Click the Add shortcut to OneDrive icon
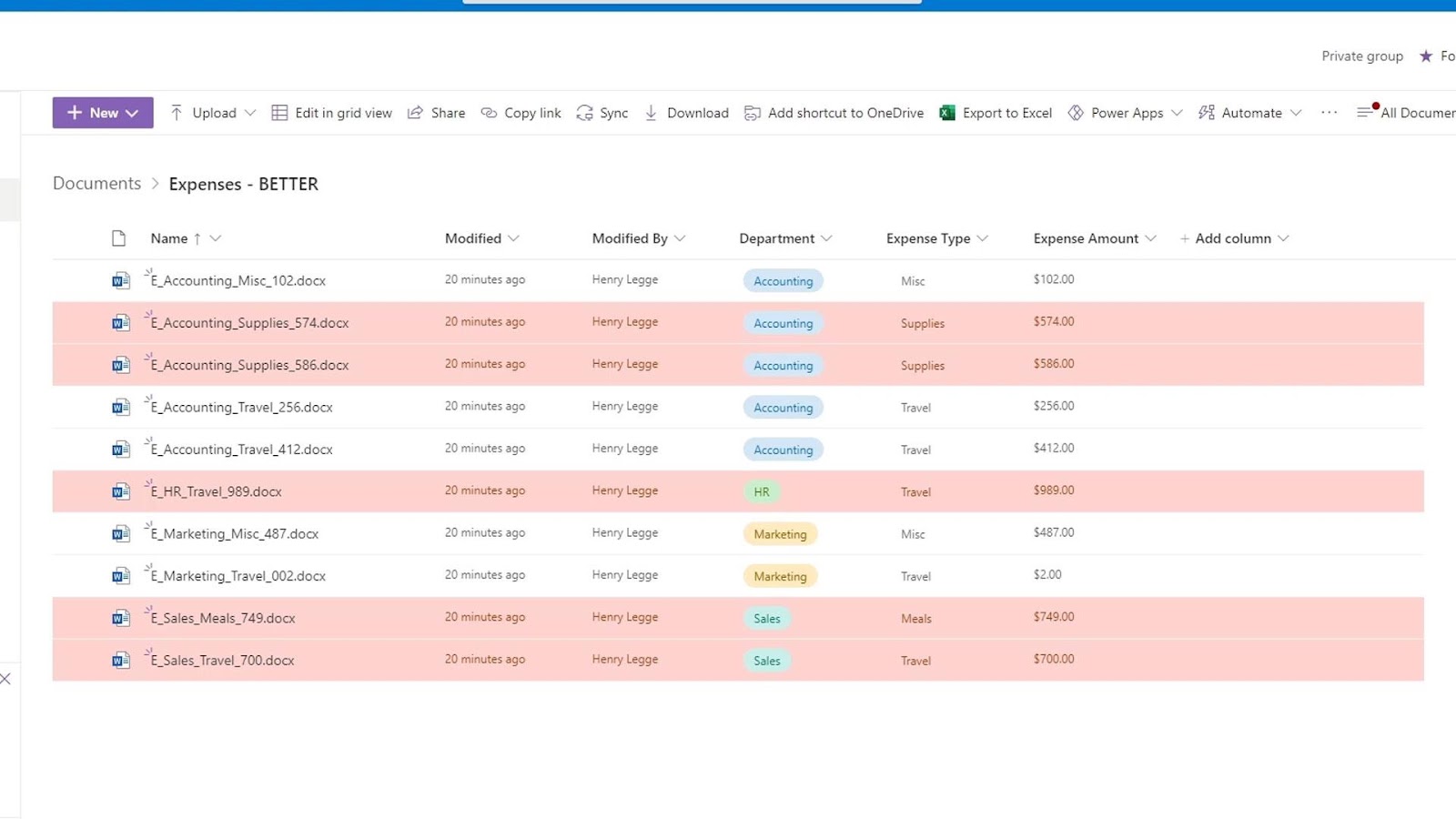This screenshot has height=819, width=1456. pos(753,113)
